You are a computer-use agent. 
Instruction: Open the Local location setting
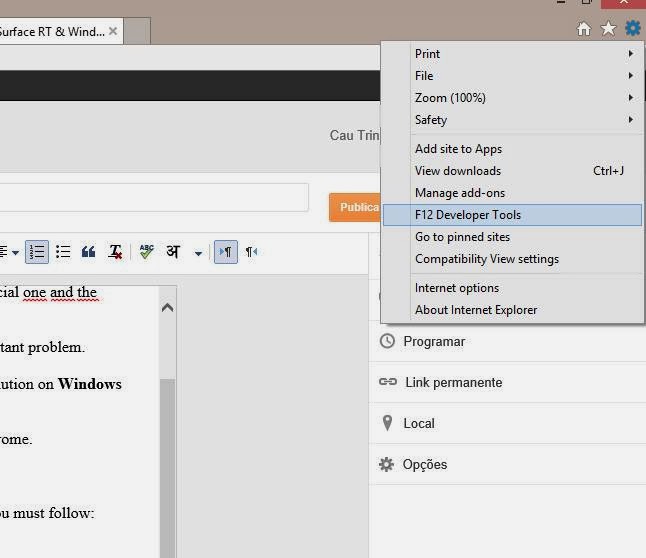(507, 423)
